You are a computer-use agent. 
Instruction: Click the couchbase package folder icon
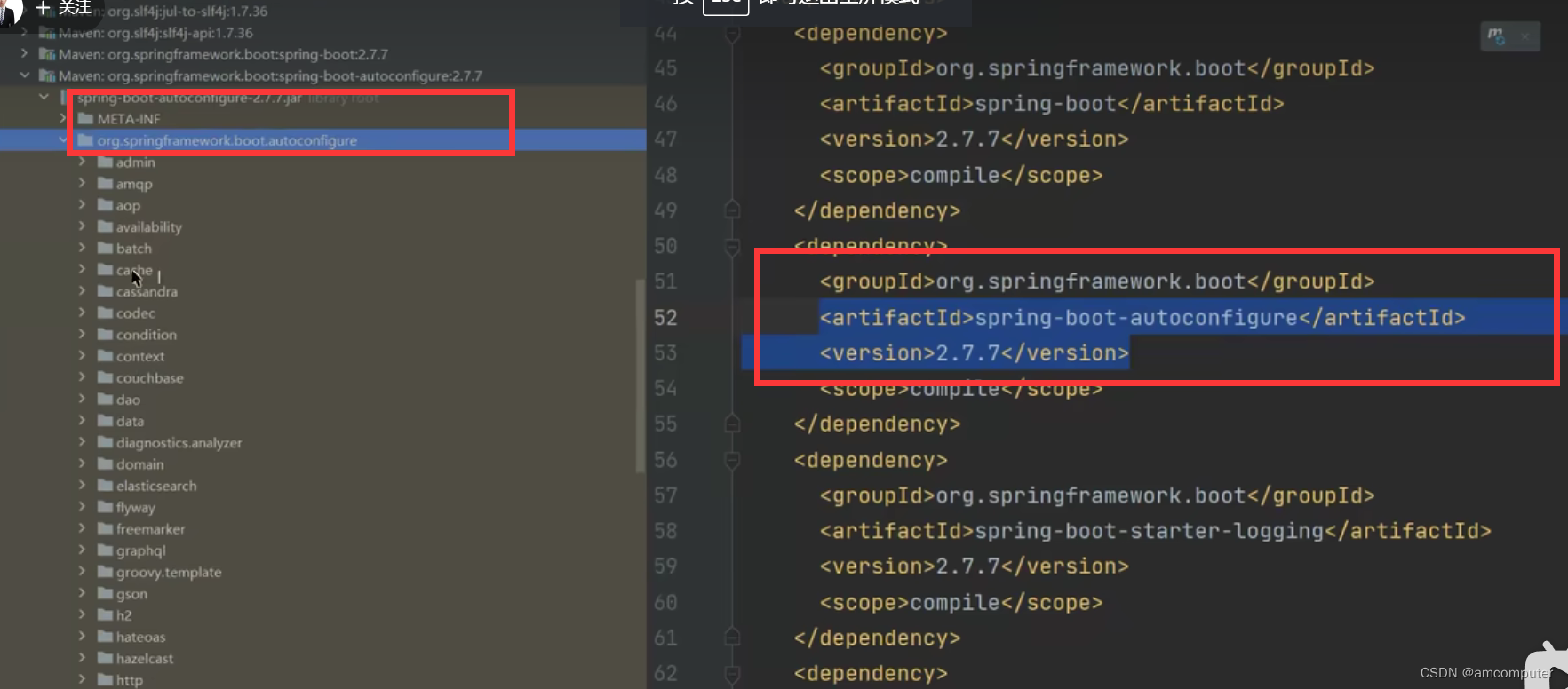[105, 378]
